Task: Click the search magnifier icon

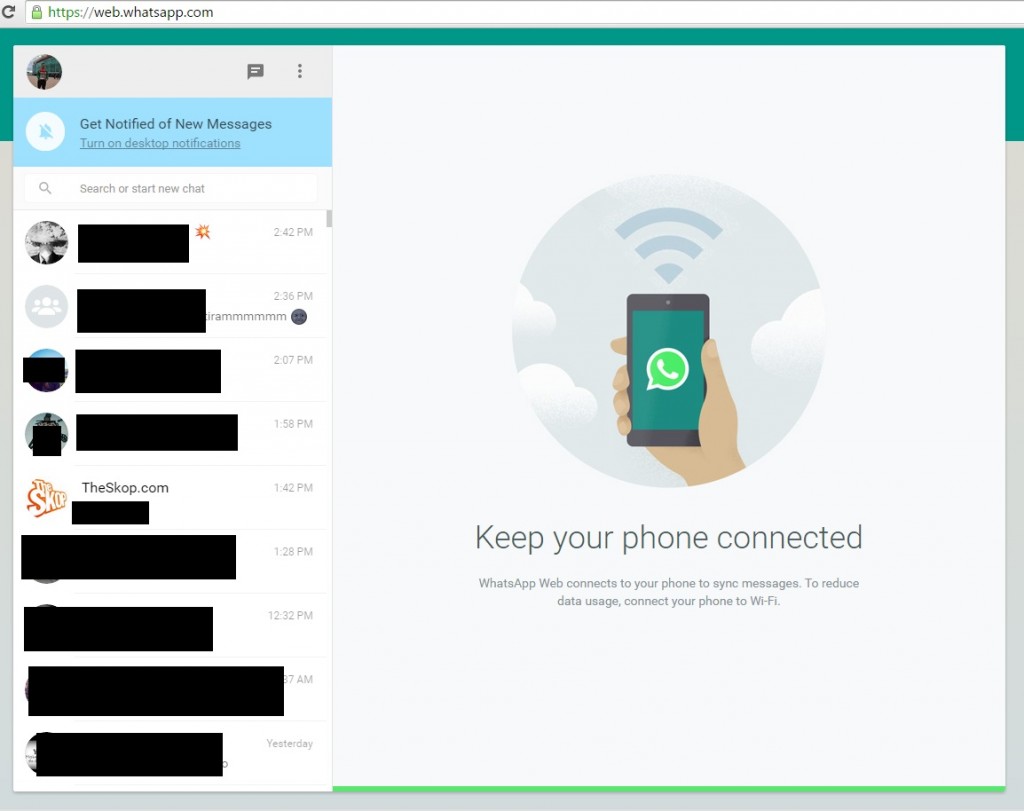Action: (45, 188)
